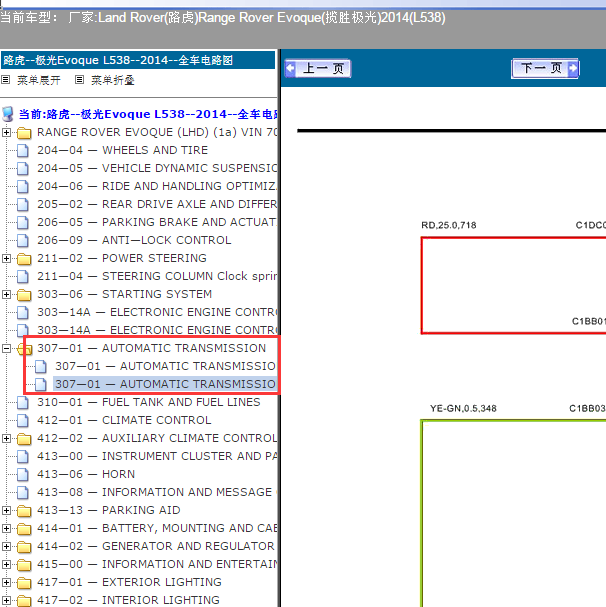Click connector label C1BB01 in diagram

point(589,321)
